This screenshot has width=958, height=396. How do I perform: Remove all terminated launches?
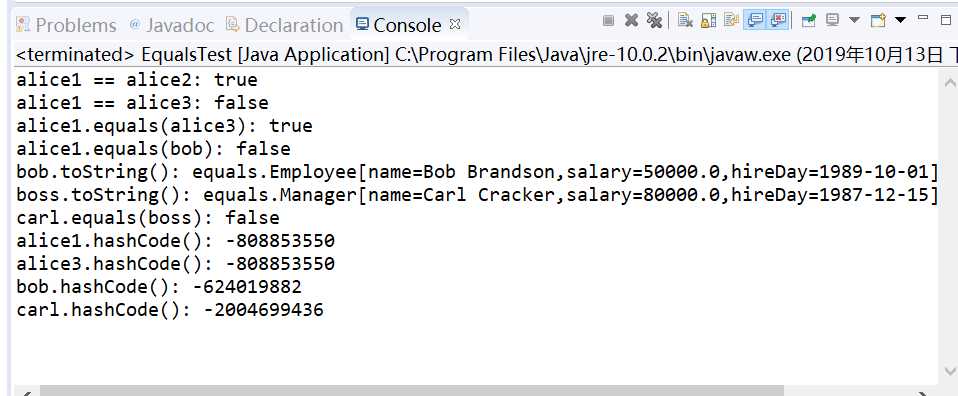(654, 21)
